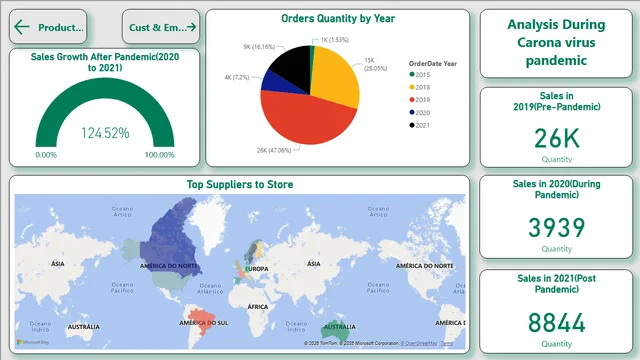
Task: Select the 2019 legend color dot
Action: click(x=412, y=100)
